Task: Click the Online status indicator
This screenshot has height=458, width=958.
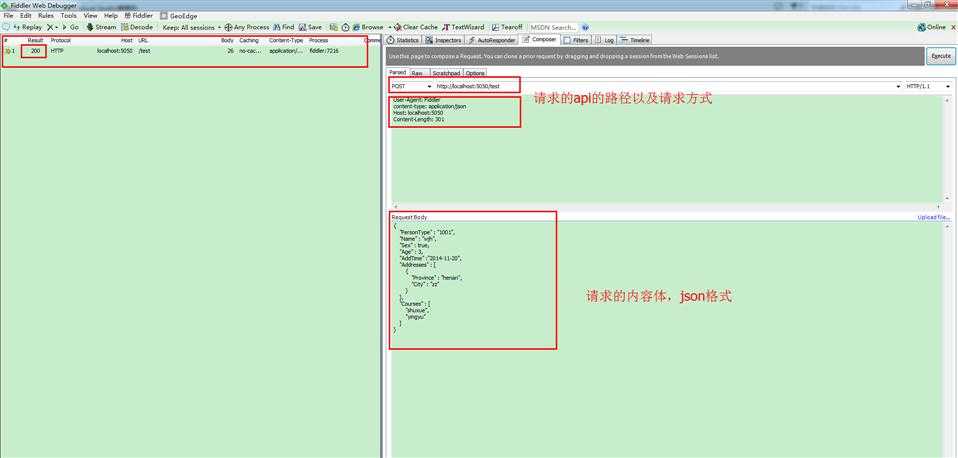Action: click(932, 27)
